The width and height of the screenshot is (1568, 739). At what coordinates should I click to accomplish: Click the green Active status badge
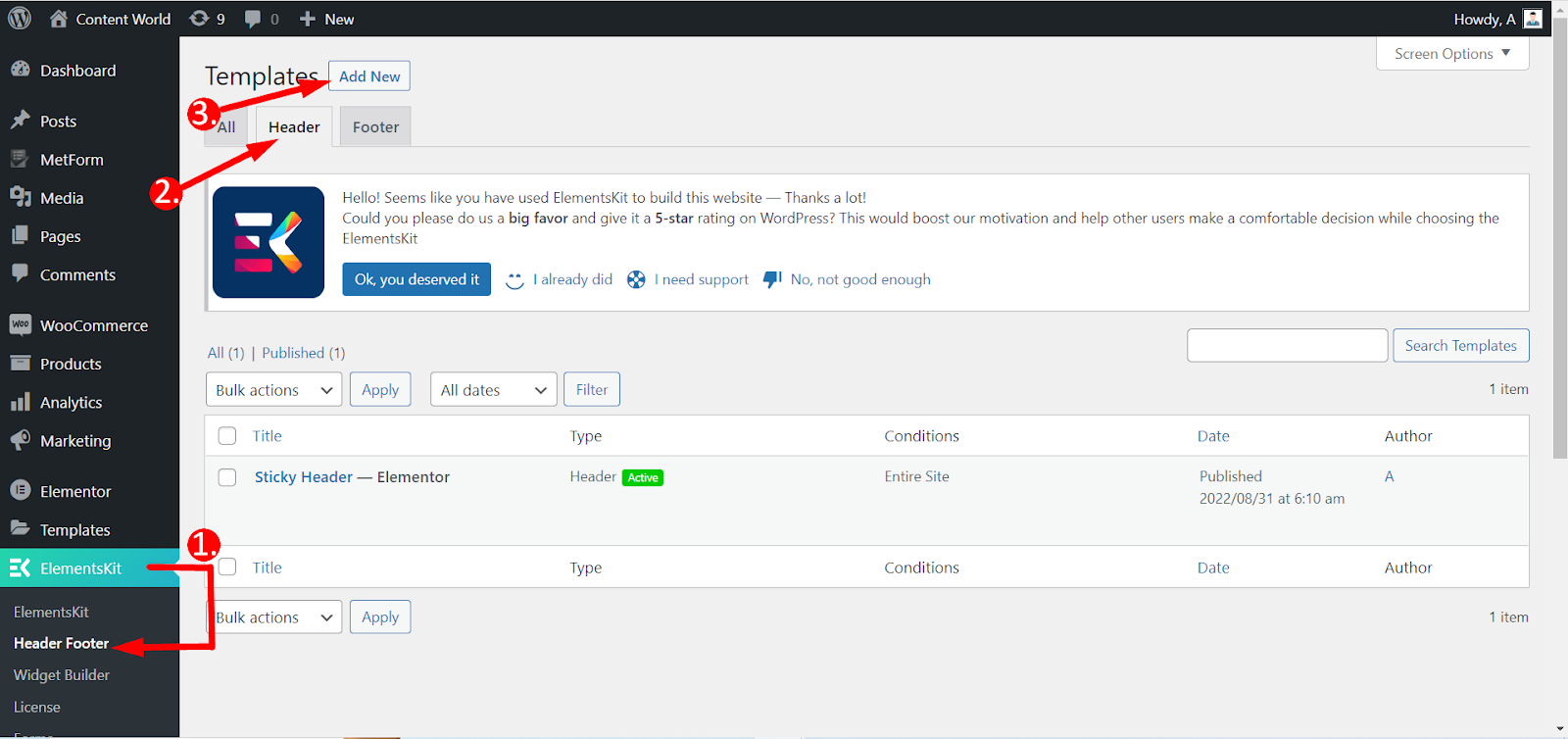point(643,477)
